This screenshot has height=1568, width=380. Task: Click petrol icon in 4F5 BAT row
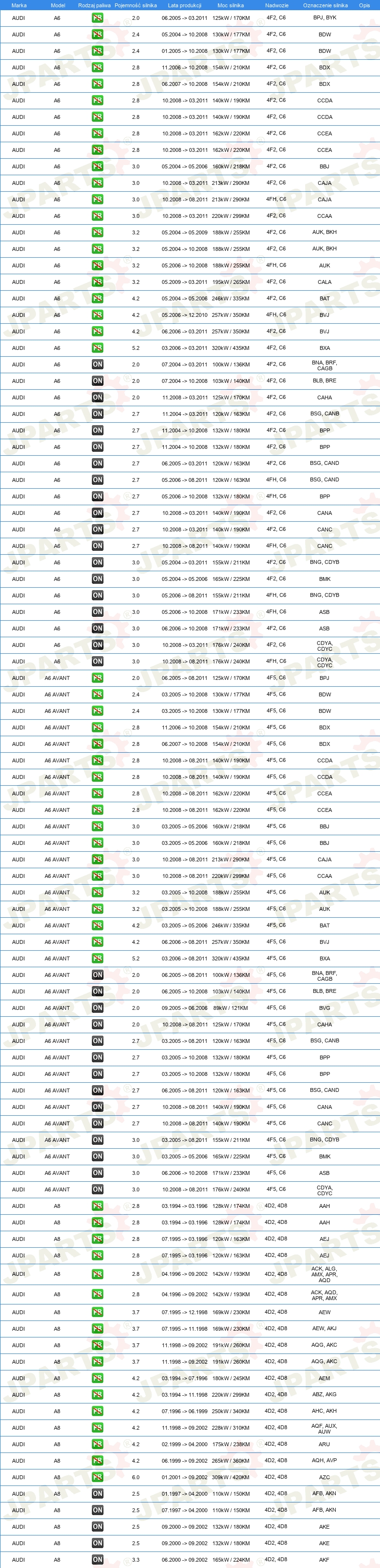pos(98,925)
